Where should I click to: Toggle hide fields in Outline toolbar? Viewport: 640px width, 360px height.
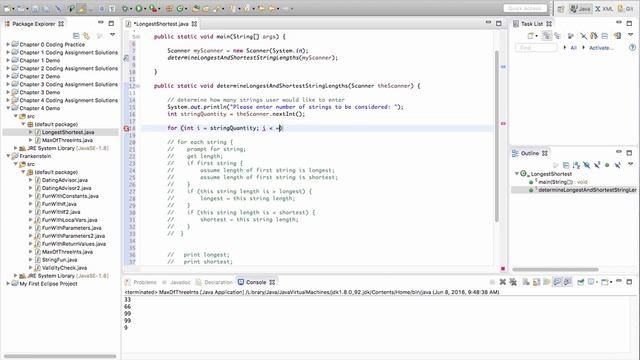click(587, 165)
